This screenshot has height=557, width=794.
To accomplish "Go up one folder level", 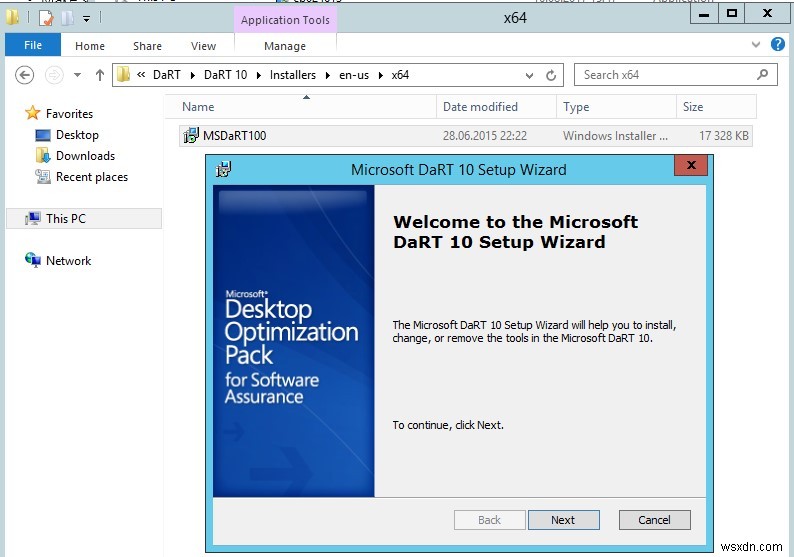I will tap(100, 75).
